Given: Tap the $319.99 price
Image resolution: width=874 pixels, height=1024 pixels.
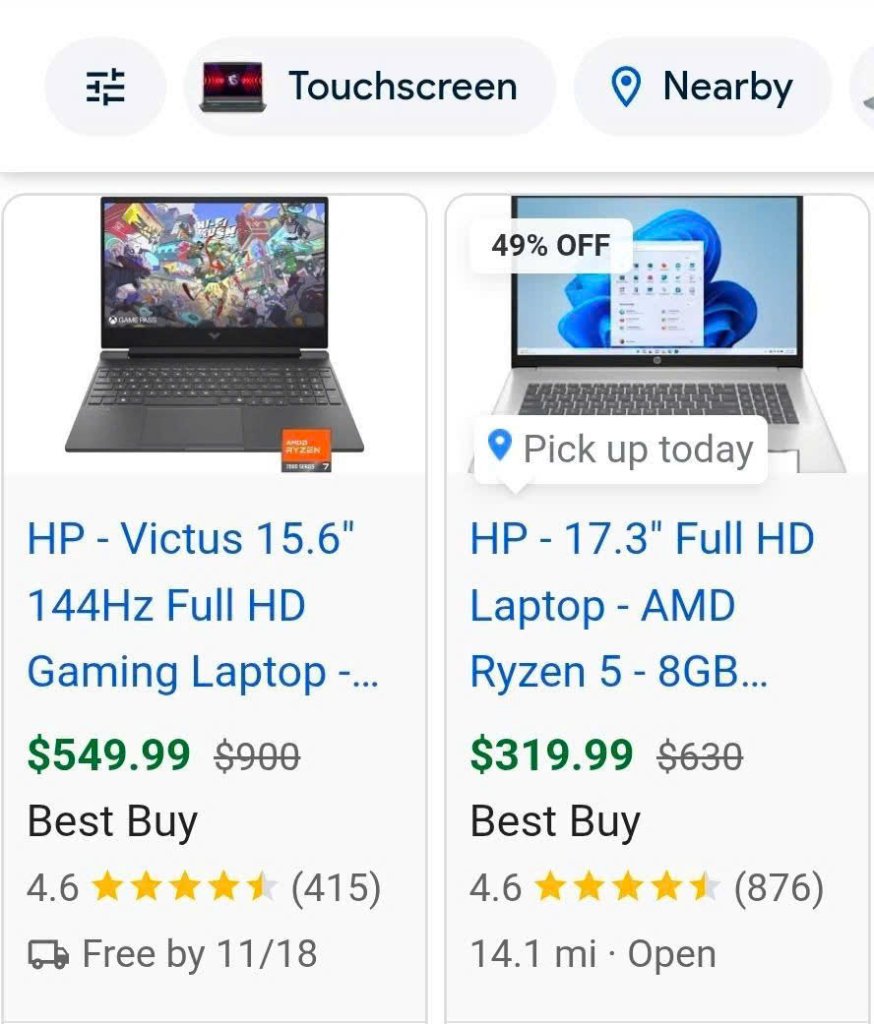Looking at the screenshot, I should (x=551, y=755).
